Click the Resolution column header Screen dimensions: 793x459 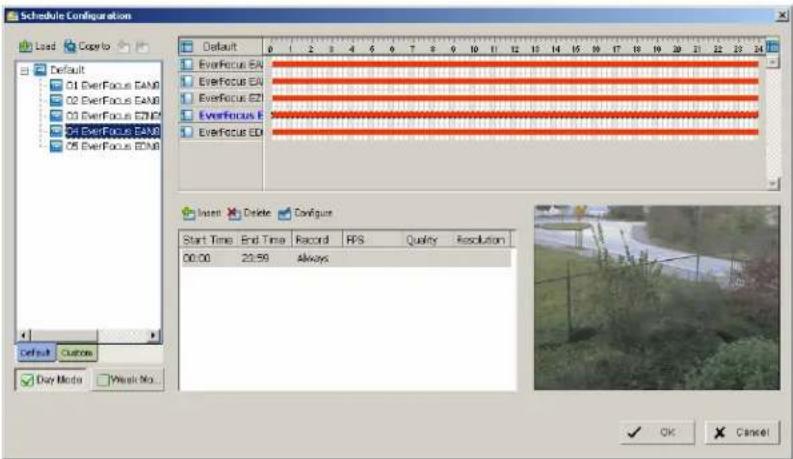481,240
